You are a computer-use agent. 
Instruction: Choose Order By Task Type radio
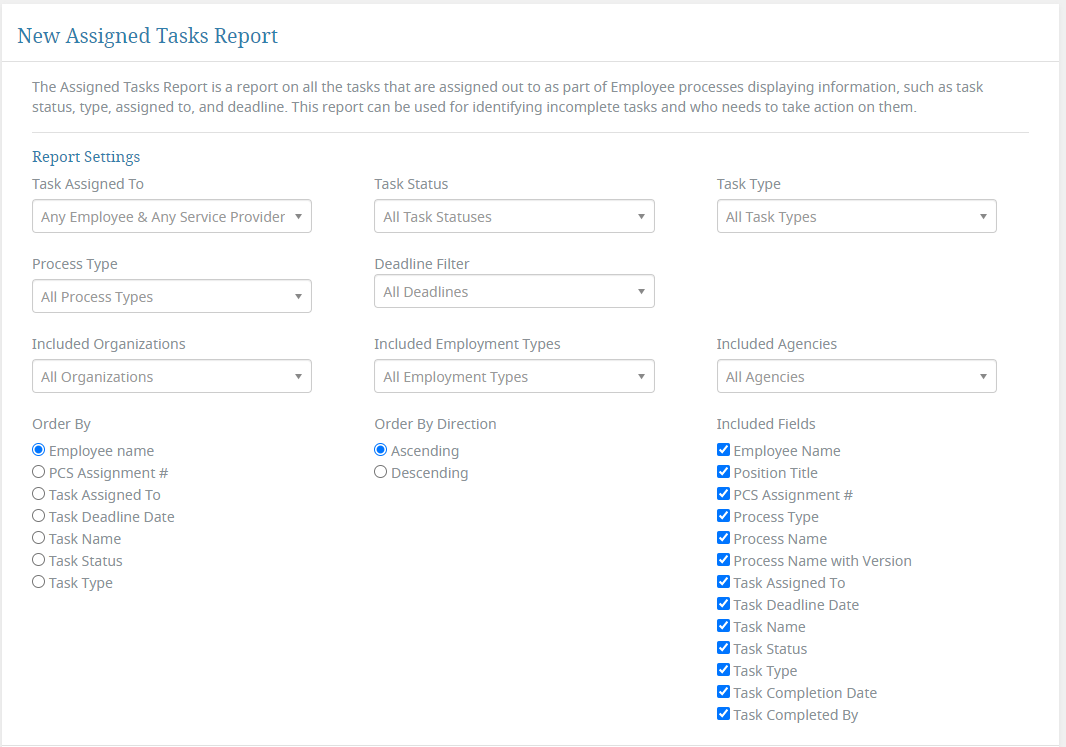[39, 582]
